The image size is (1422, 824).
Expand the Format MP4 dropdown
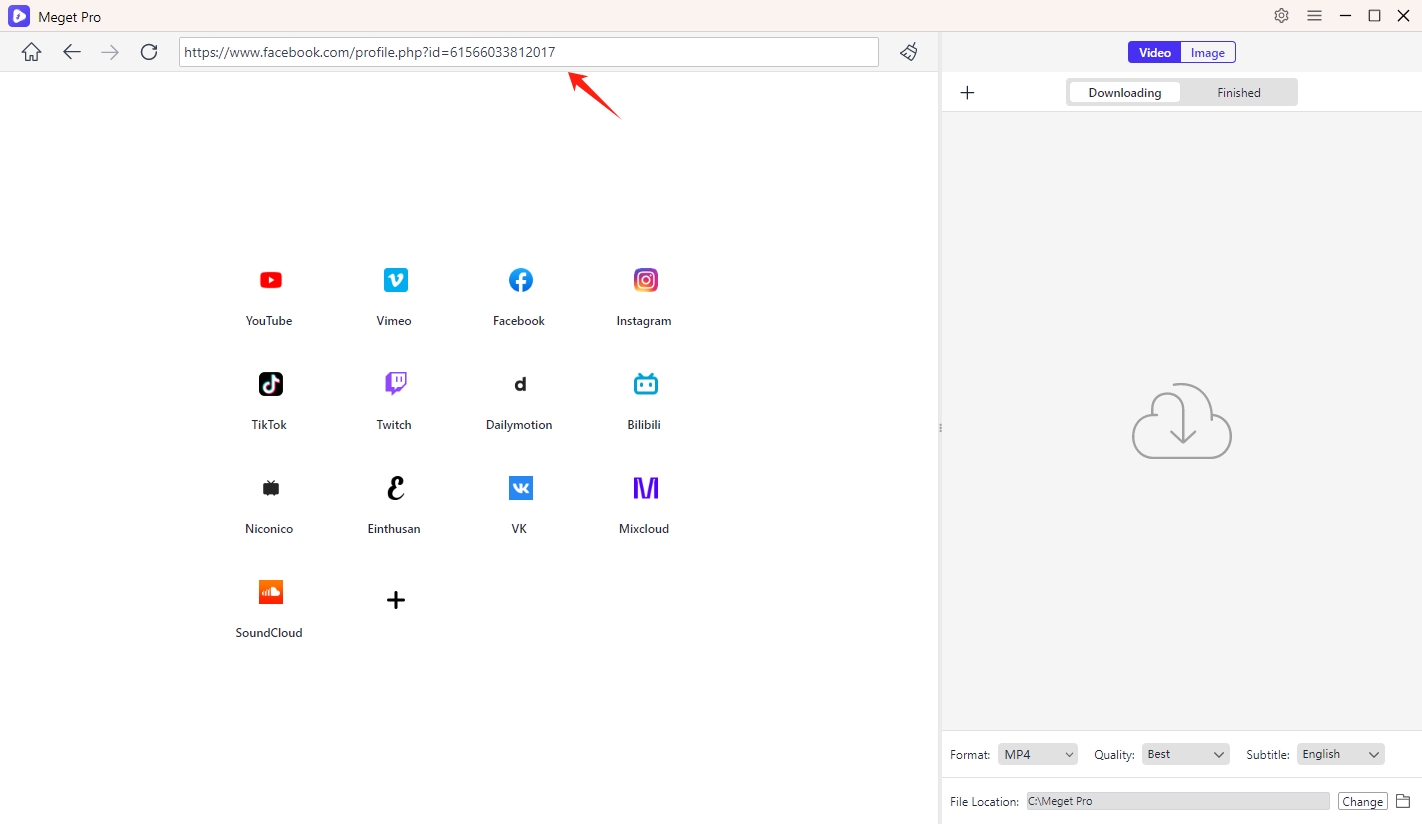(1038, 754)
